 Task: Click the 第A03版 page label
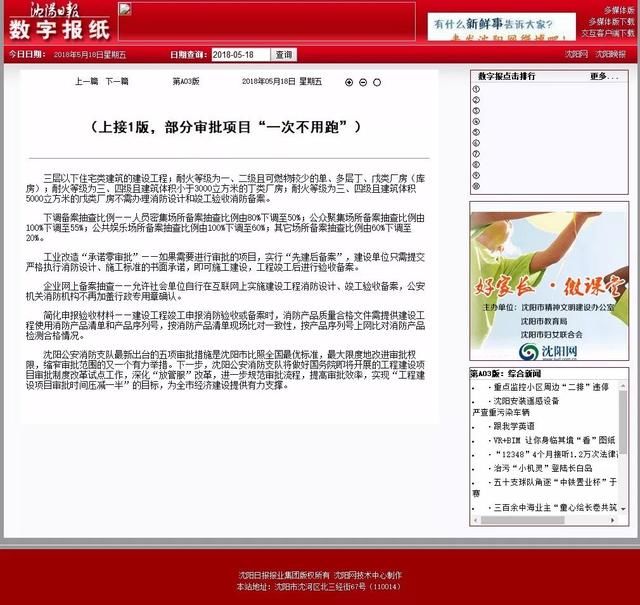click(x=186, y=81)
